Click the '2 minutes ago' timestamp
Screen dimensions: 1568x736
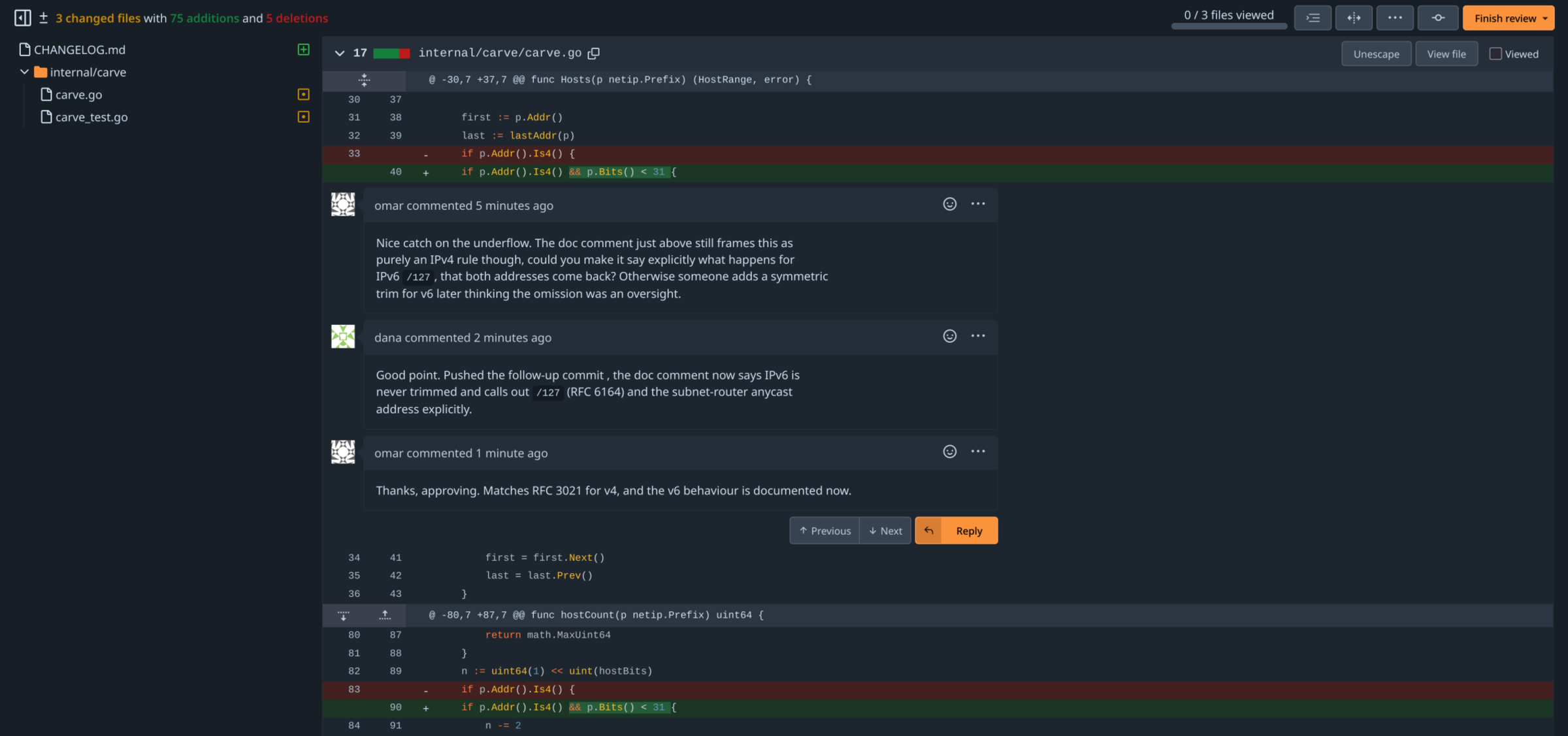[512, 338]
